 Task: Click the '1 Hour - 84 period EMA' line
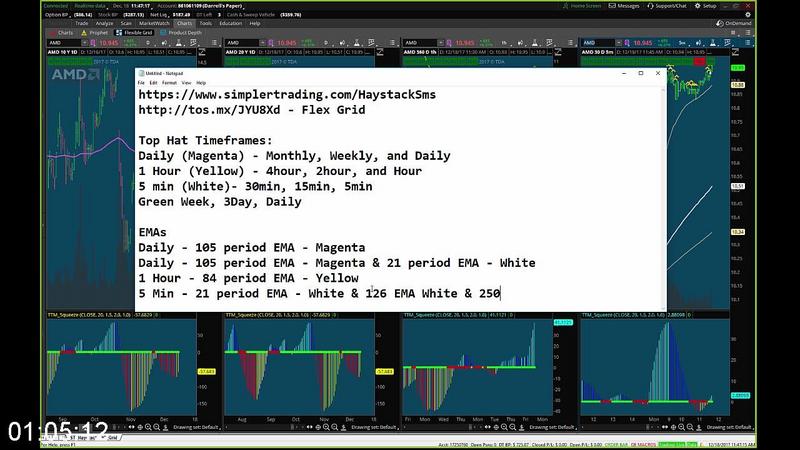(x=248, y=278)
